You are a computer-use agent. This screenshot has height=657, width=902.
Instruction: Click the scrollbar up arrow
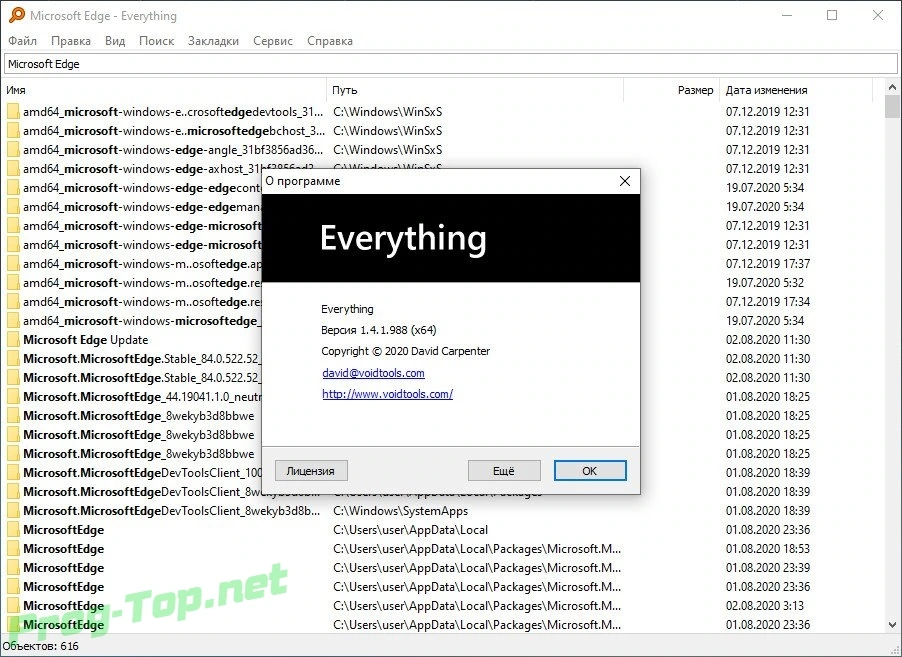coord(892,88)
